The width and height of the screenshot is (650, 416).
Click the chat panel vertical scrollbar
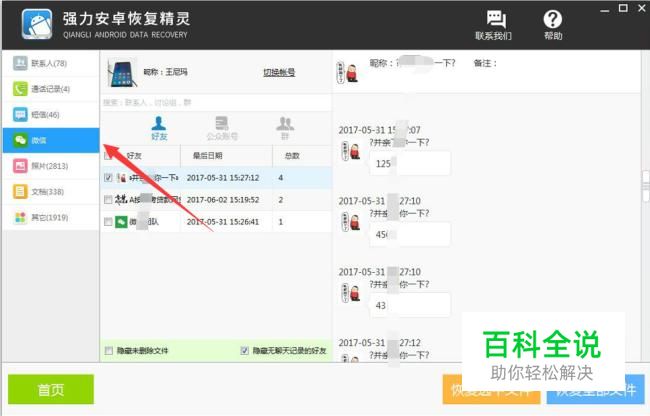click(x=645, y=186)
